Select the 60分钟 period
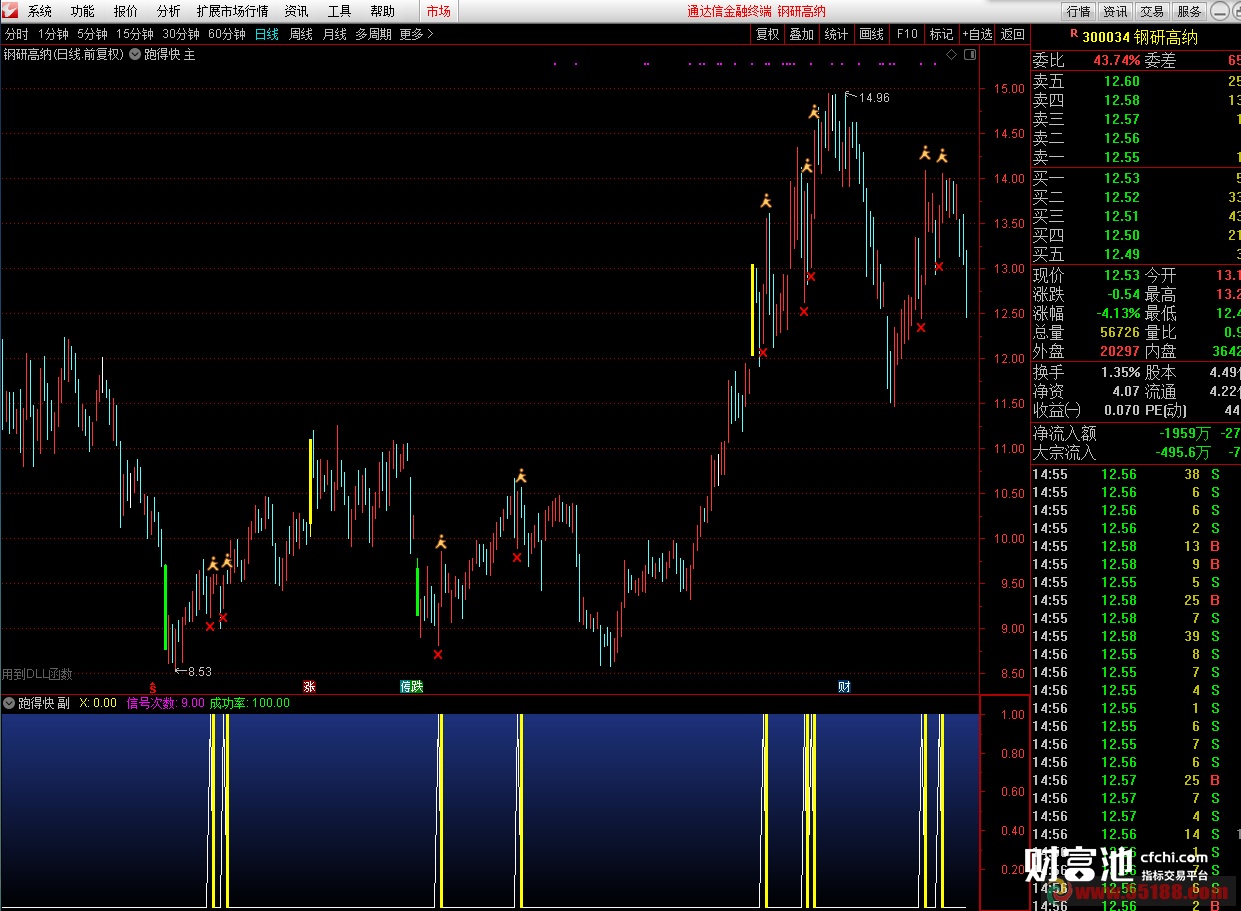 point(227,34)
